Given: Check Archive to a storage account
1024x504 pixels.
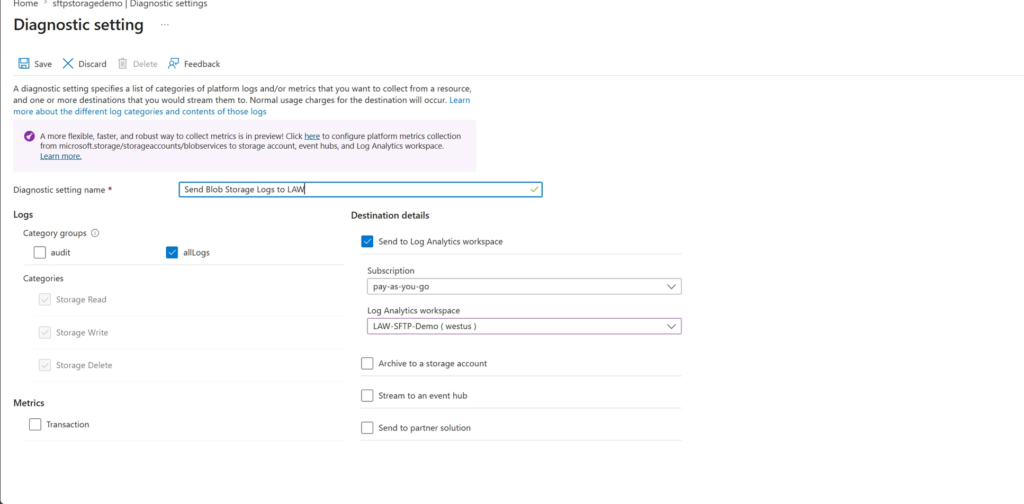Looking at the screenshot, I should 367,364.
